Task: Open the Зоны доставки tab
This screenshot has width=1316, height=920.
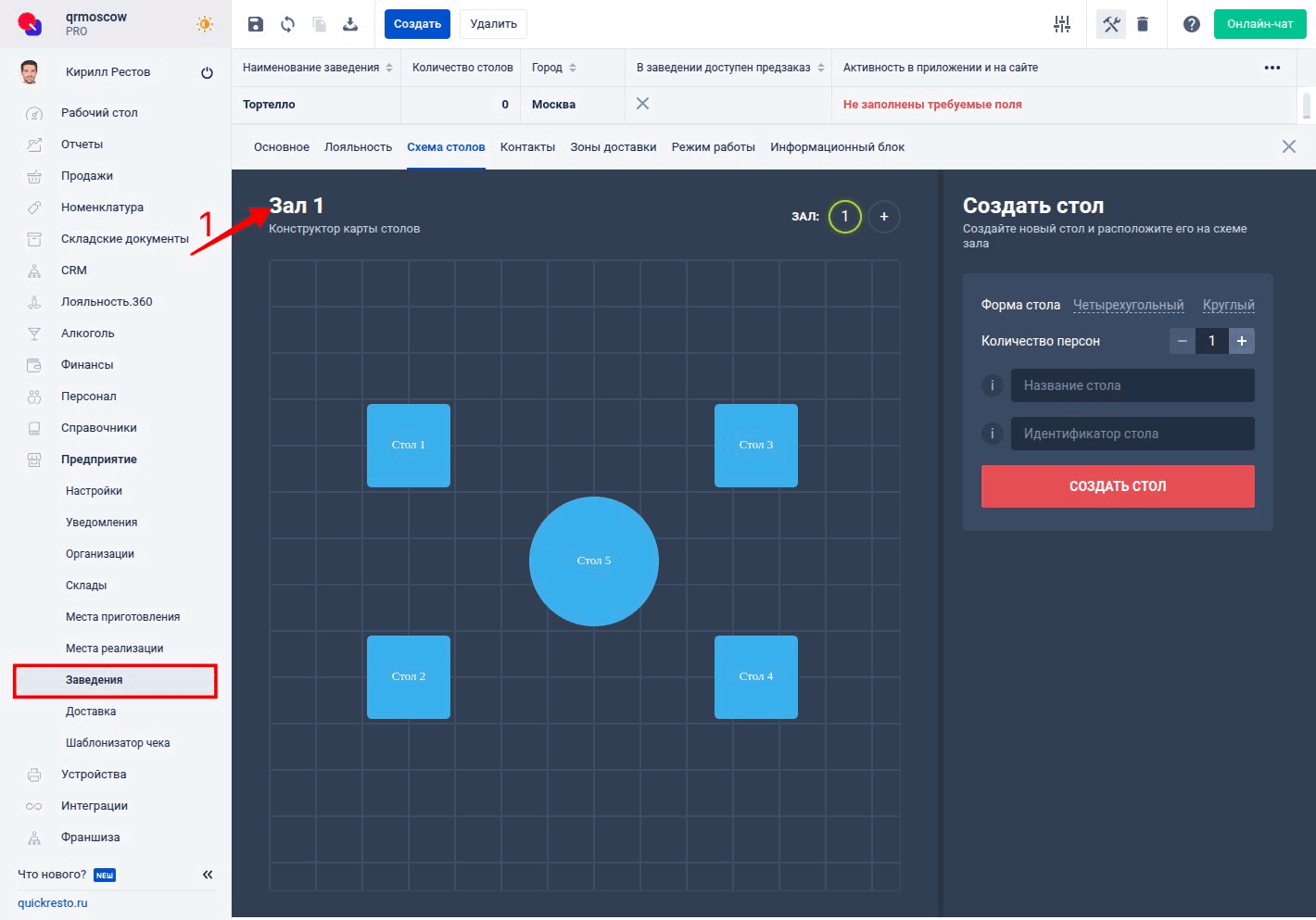Action: pos(614,147)
